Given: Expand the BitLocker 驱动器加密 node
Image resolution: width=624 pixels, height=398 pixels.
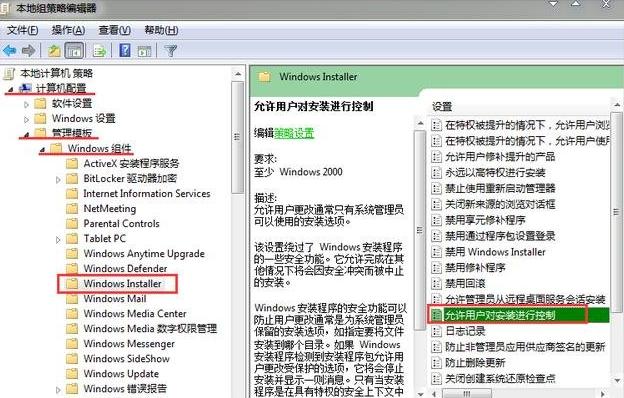Looking at the screenshot, I should point(58,180).
